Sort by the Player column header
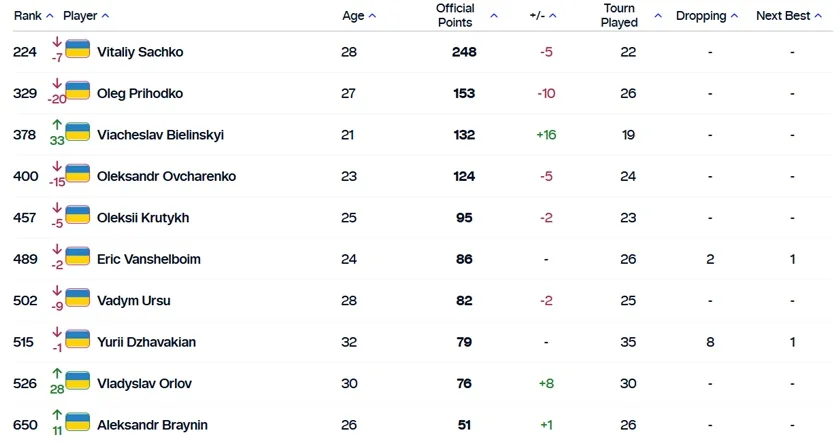 point(86,16)
